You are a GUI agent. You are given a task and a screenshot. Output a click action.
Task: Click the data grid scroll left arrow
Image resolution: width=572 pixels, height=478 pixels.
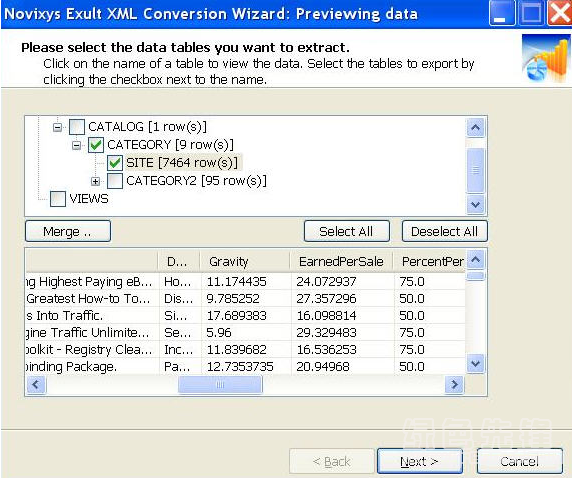coord(36,384)
